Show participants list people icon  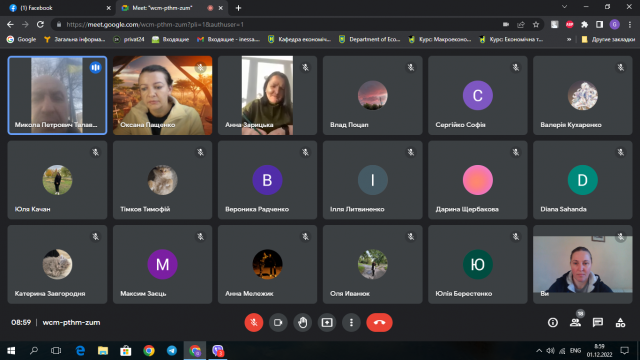(576, 322)
